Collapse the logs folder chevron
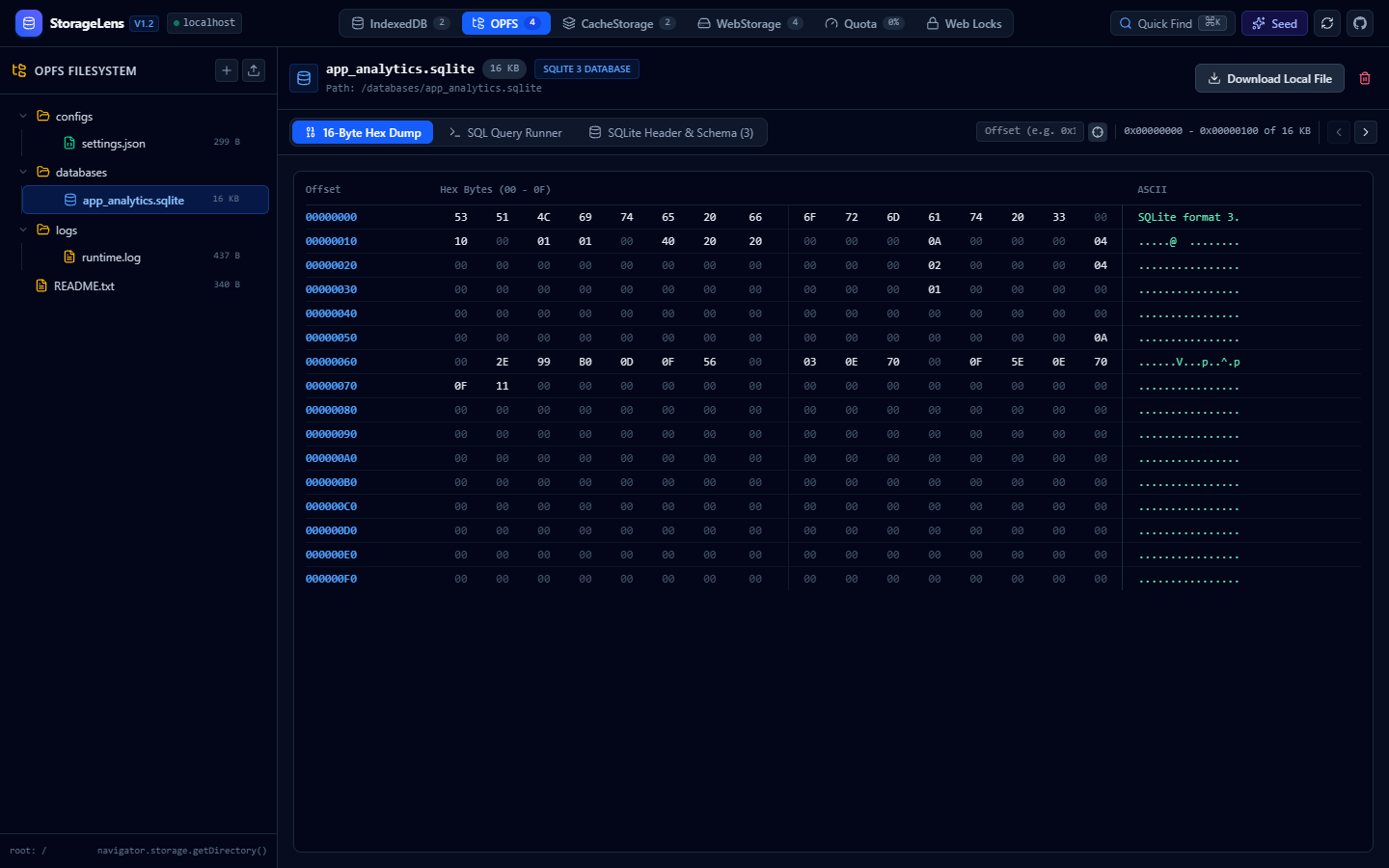Viewport: 1389px width, 868px height. [x=23, y=230]
